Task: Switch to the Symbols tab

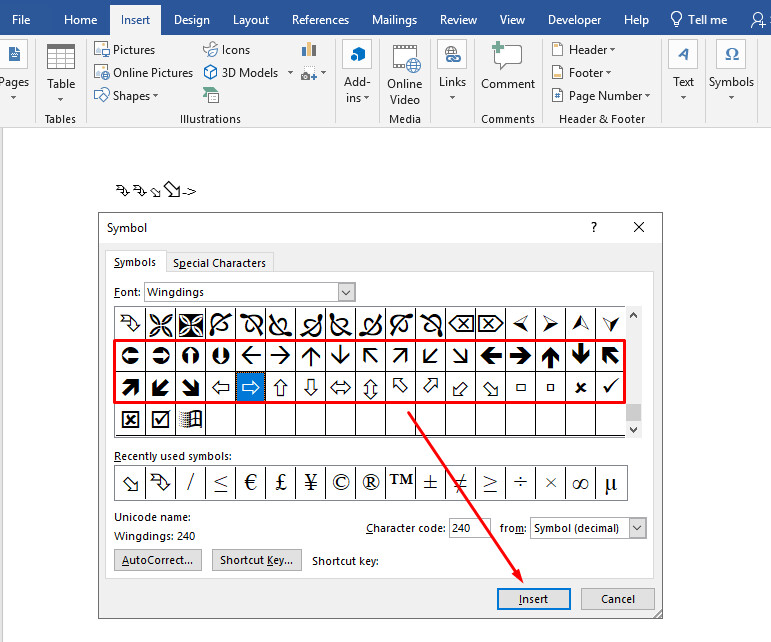Action: pyautogui.click(x=135, y=262)
